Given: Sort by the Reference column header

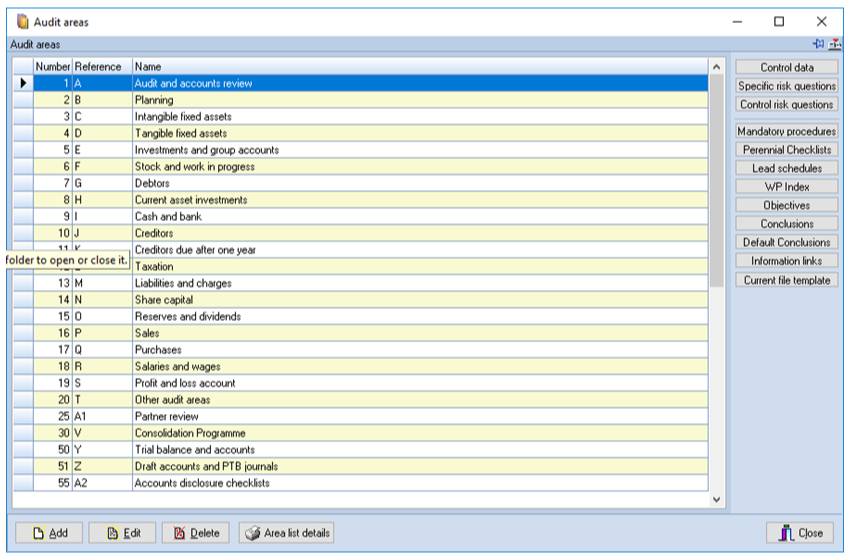Looking at the screenshot, I should [102, 66].
